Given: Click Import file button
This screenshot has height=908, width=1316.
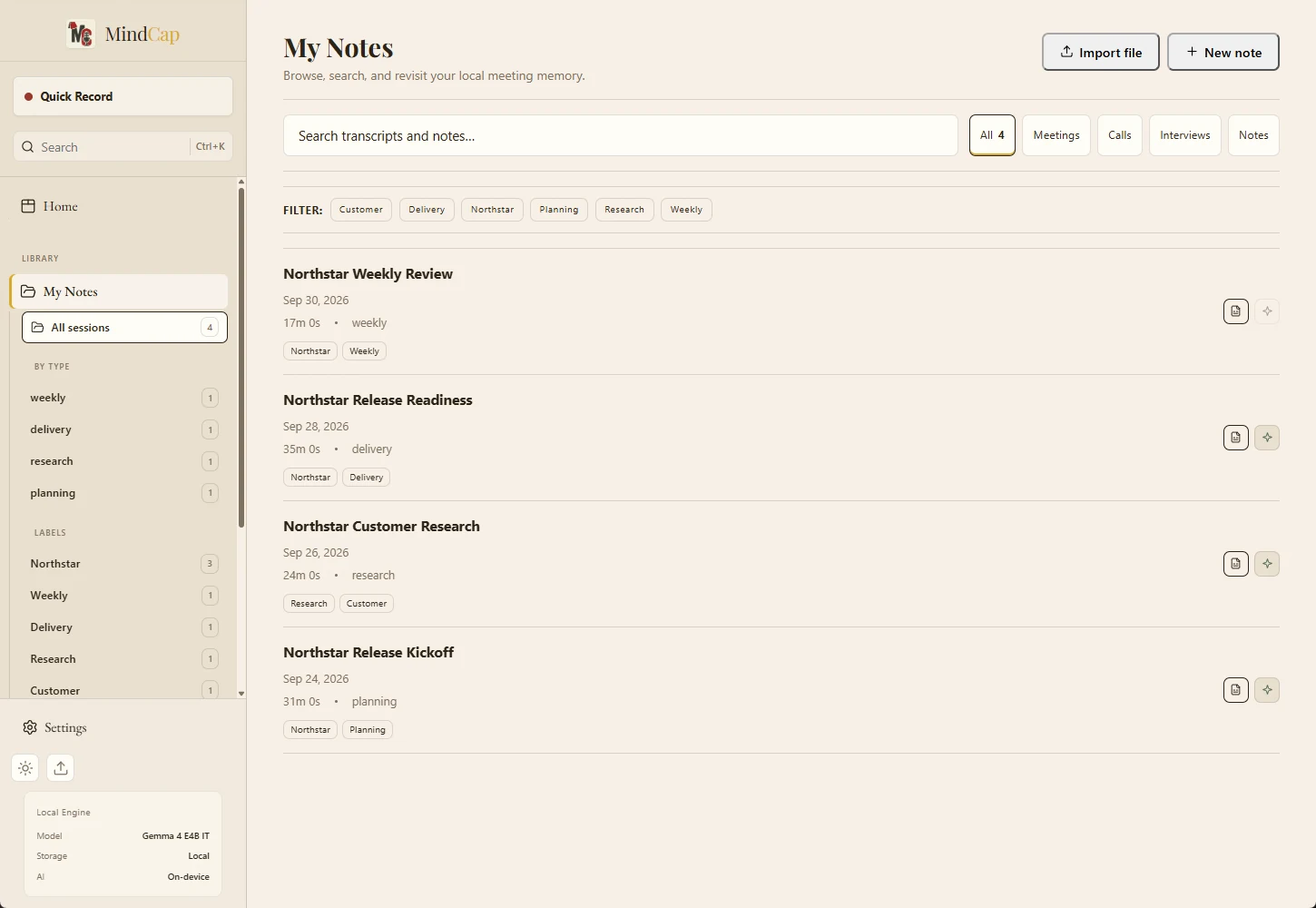Looking at the screenshot, I should (x=1101, y=52).
